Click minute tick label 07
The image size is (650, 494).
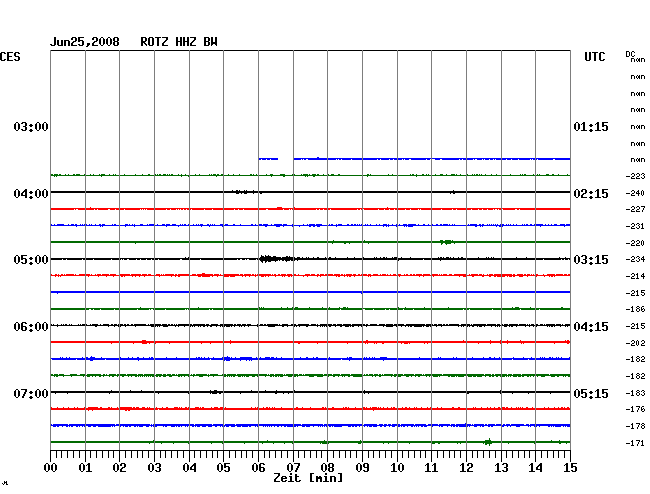coord(293,468)
